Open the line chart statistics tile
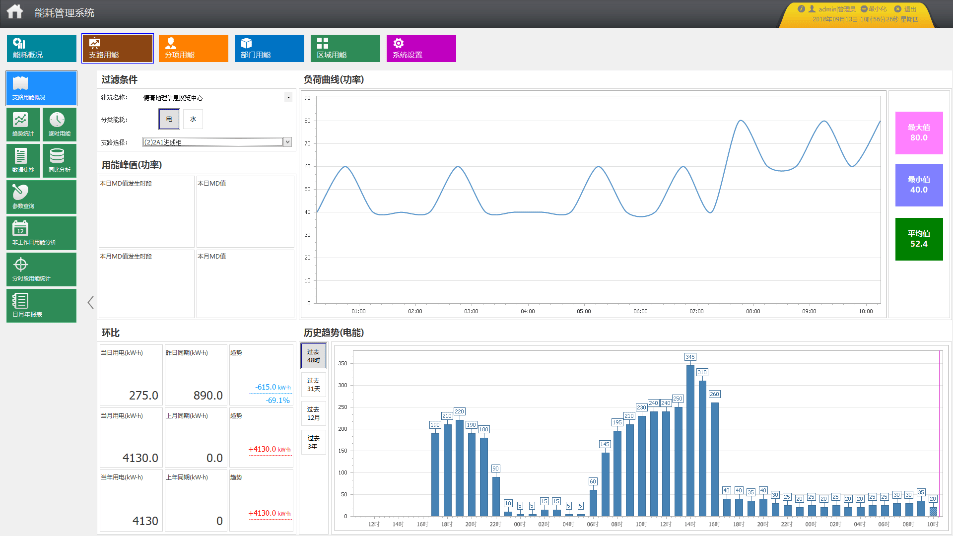953x536 pixels. pos(23,124)
